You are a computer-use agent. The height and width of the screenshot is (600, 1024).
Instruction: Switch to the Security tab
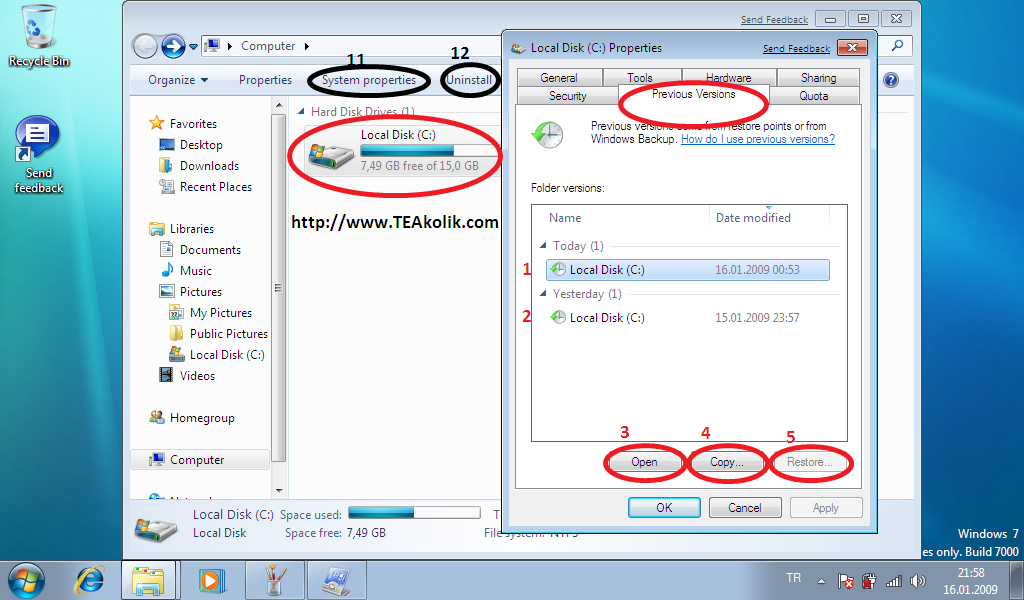tap(568, 96)
